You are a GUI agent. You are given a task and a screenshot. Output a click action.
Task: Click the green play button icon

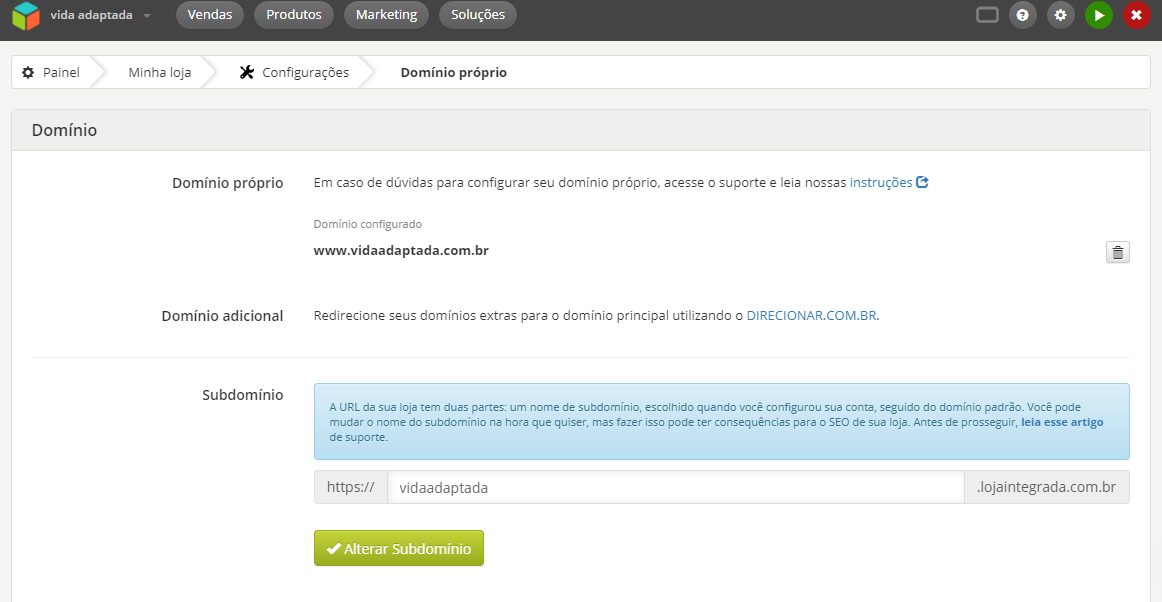[x=1099, y=15]
